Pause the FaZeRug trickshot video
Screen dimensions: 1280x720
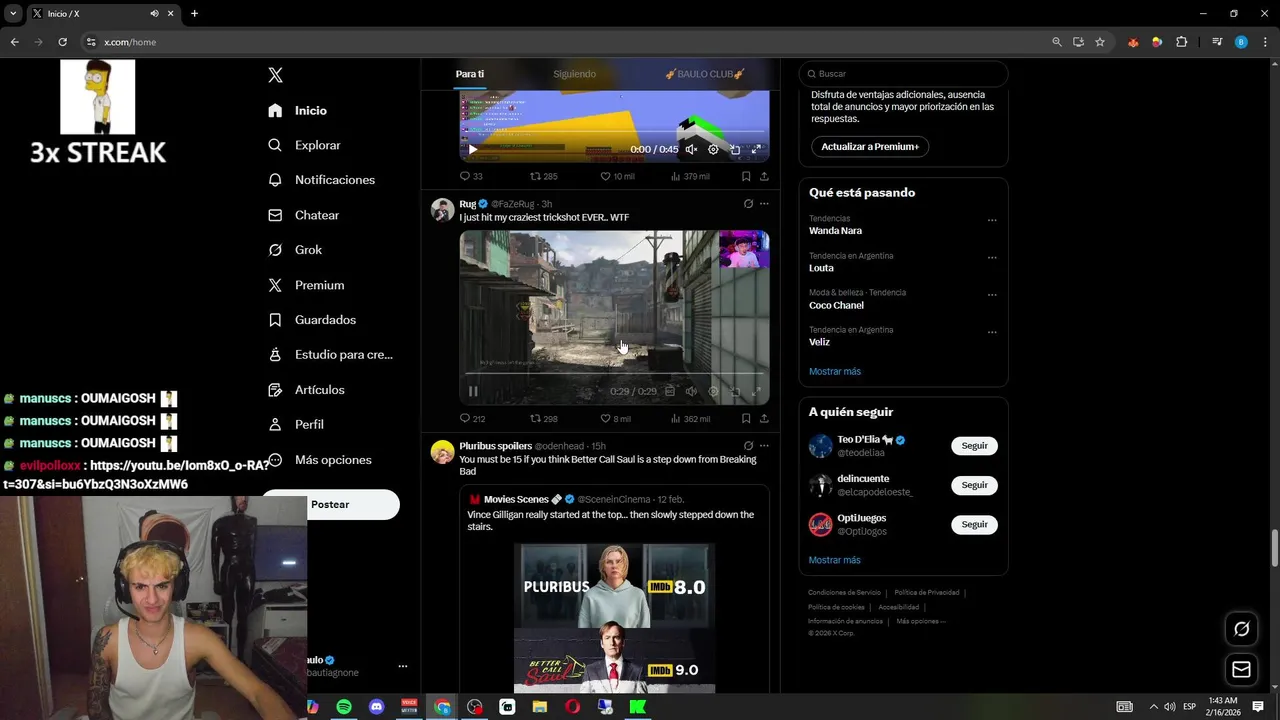click(x=473, y=391)
